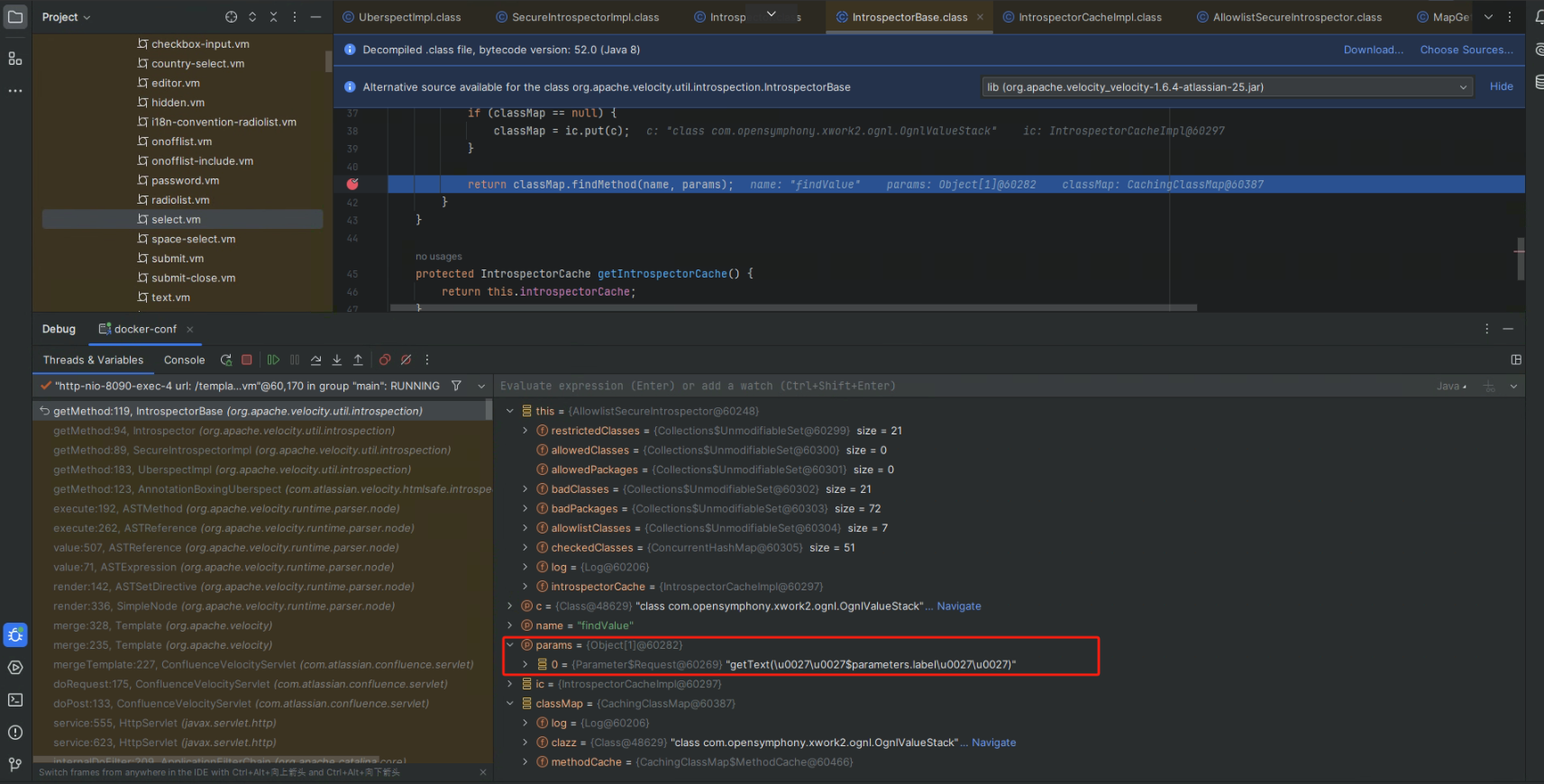Click the editor horizontal scrollbar

click(x=793, y=308)
